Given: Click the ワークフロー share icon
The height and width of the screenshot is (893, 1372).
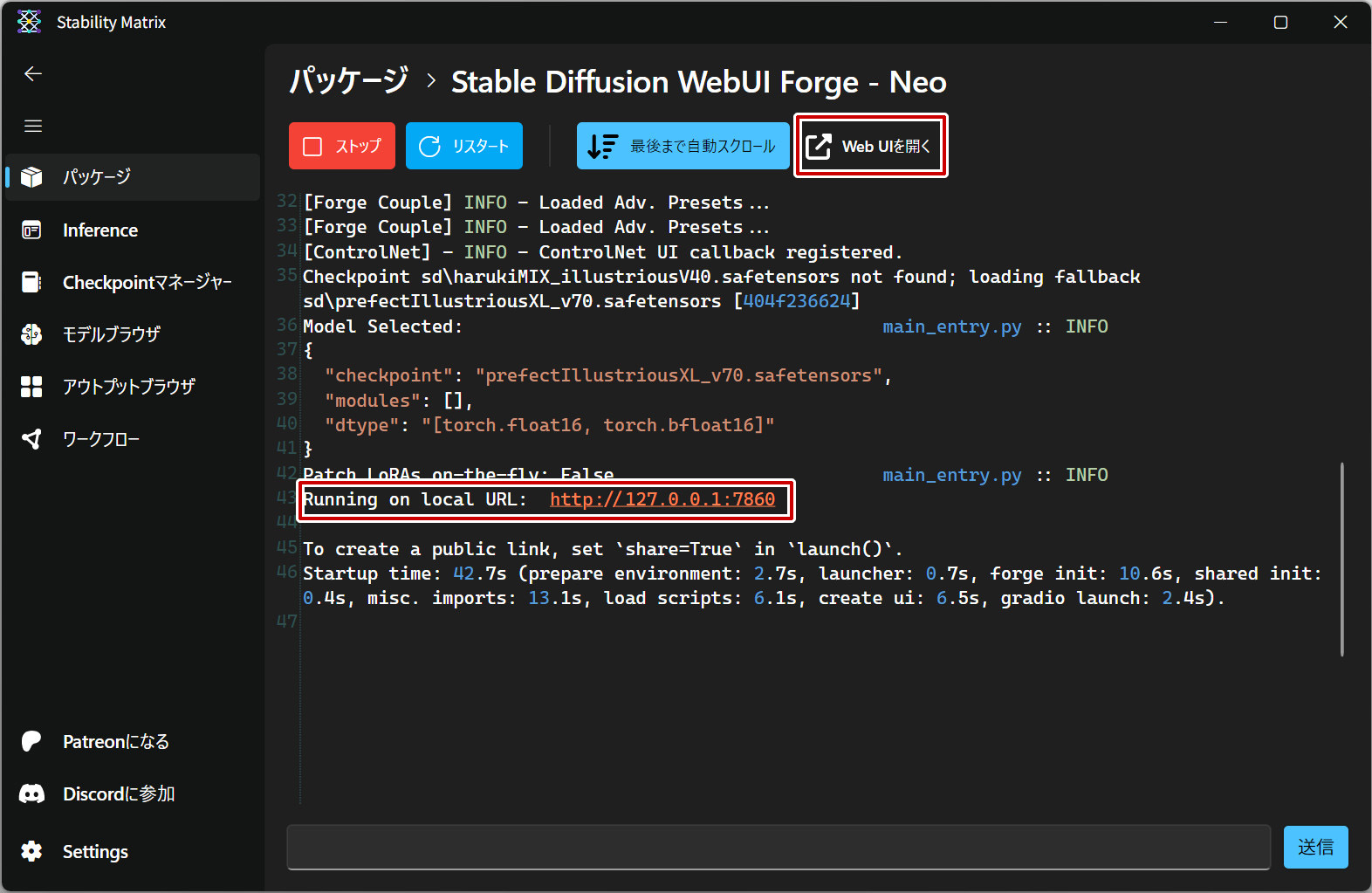Looking at the screenshot, I should coord(32,439).
